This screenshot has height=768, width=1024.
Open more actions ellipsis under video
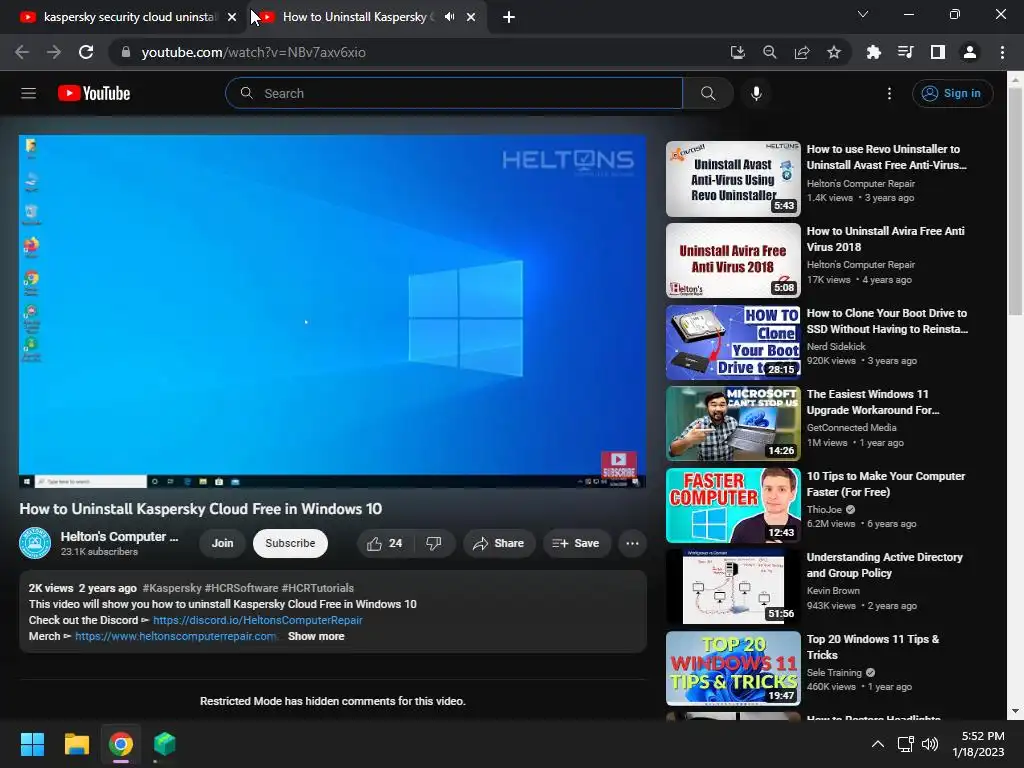(x=632, y=543)
